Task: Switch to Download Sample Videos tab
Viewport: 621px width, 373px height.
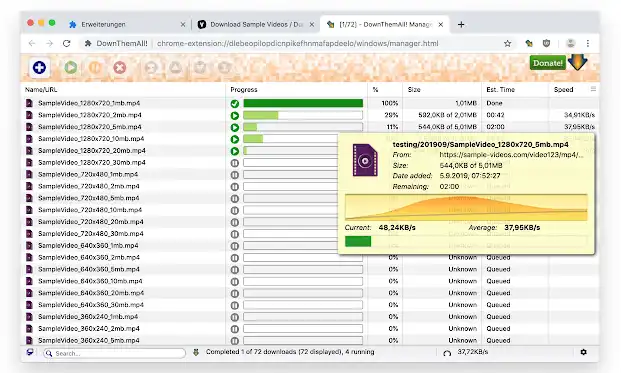Action: click(256, 25)
